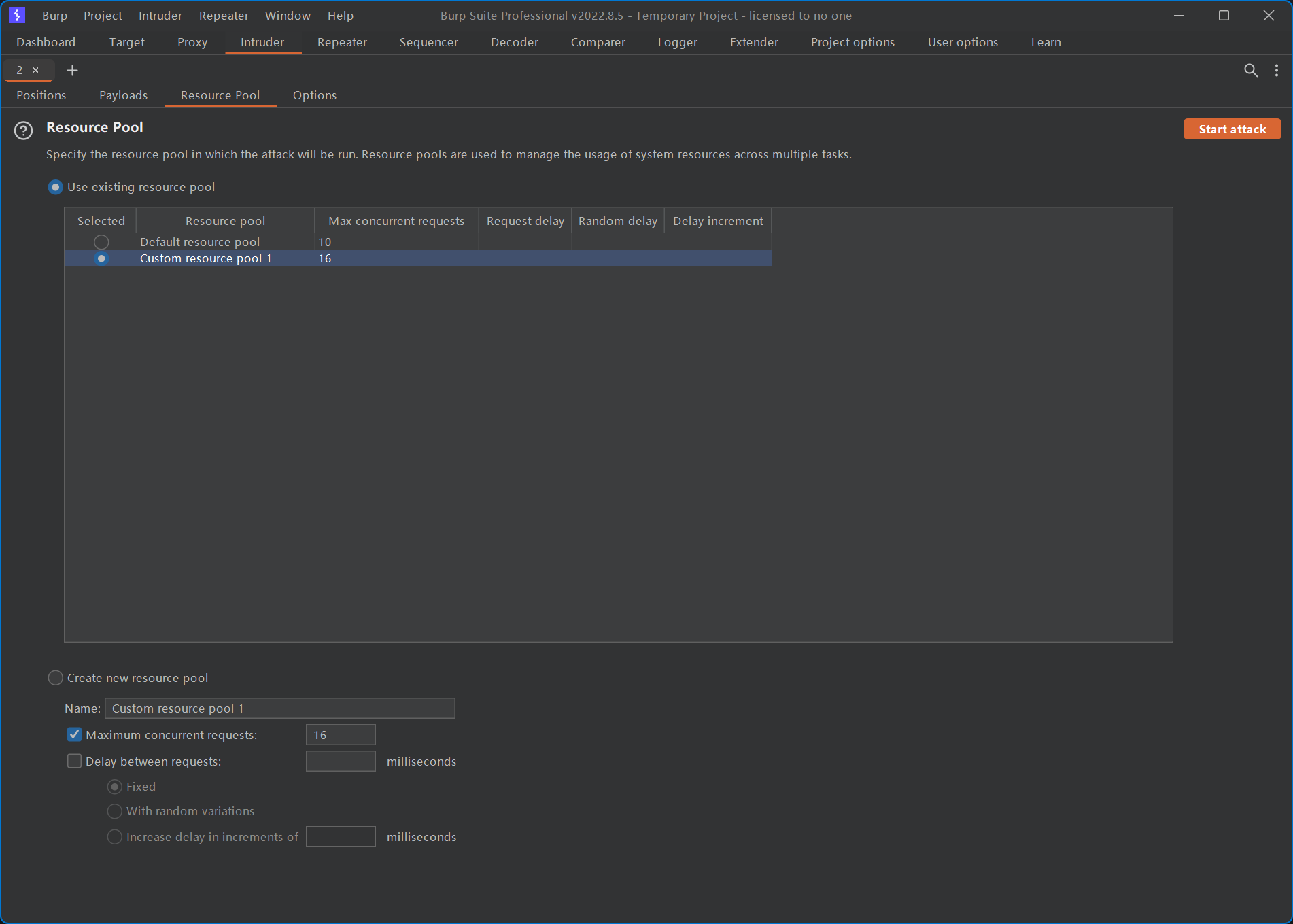Uncheck Maximum concurrent requests checkbox
Screen dimensions: 1293x924
pos(75,735)
